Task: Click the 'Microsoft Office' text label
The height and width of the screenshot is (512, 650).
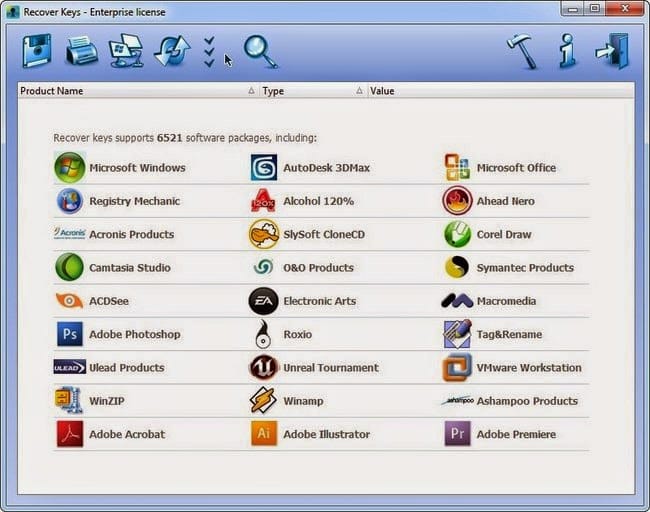Action: pos(517,168)
